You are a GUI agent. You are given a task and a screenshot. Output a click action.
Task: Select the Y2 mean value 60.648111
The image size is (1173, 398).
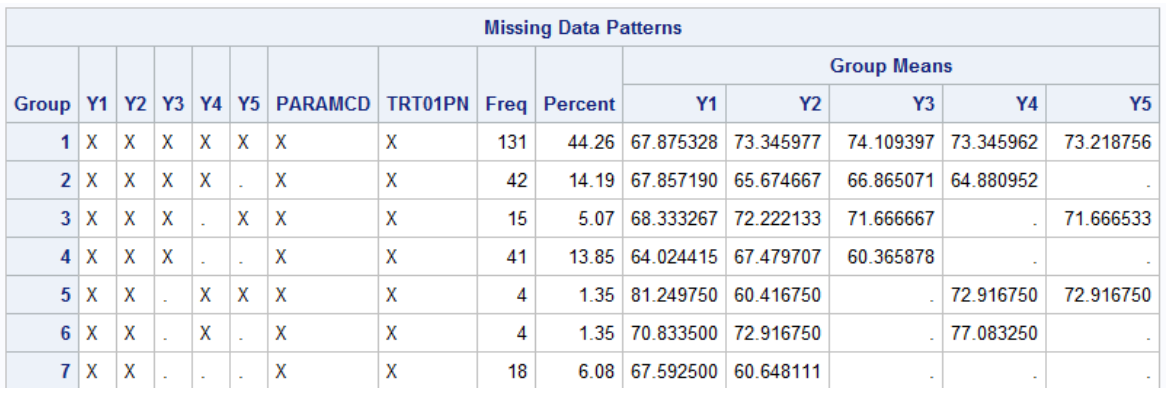[x=777, y=370]
